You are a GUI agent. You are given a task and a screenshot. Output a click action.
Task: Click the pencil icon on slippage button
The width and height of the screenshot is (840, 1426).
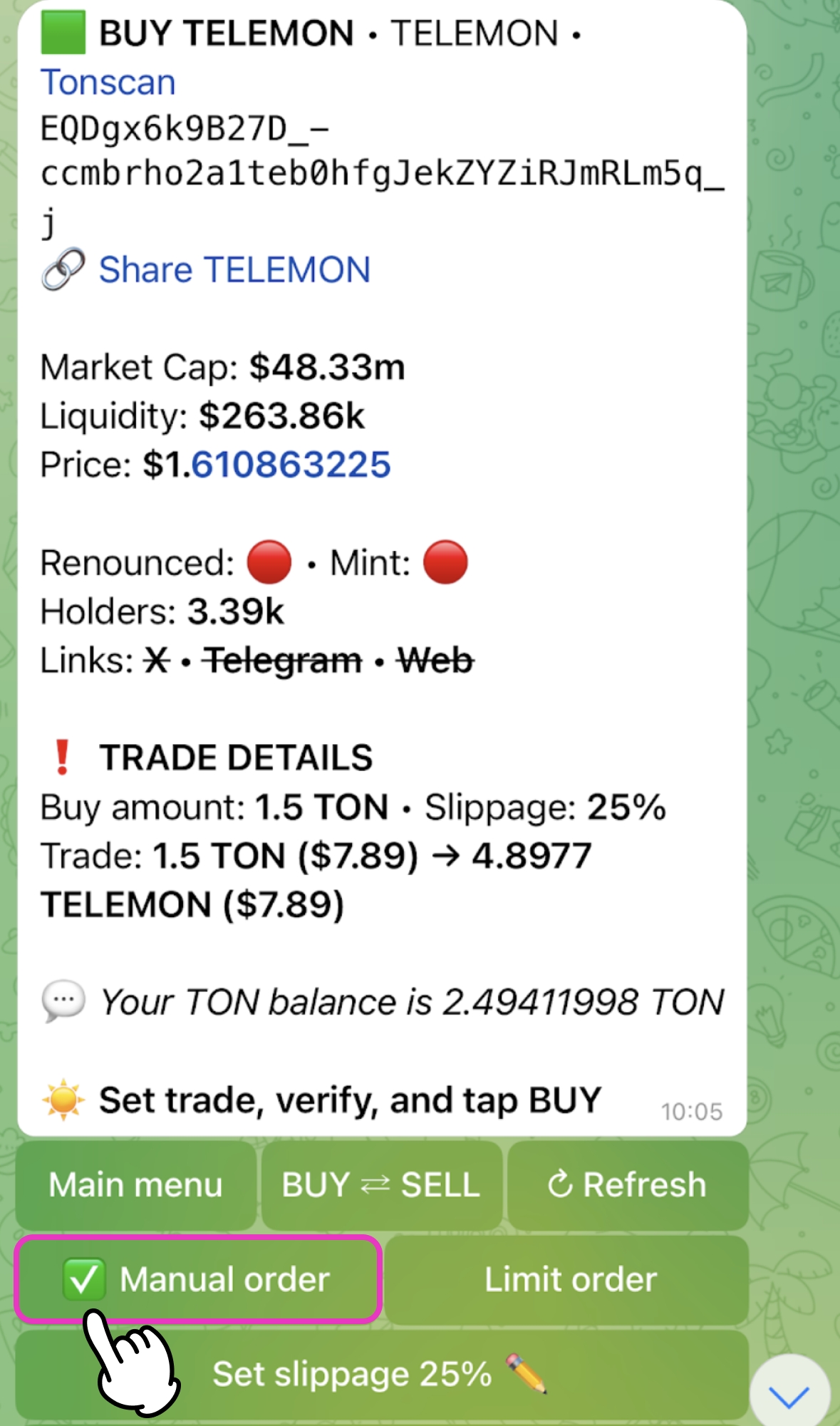pos(527,1373)
